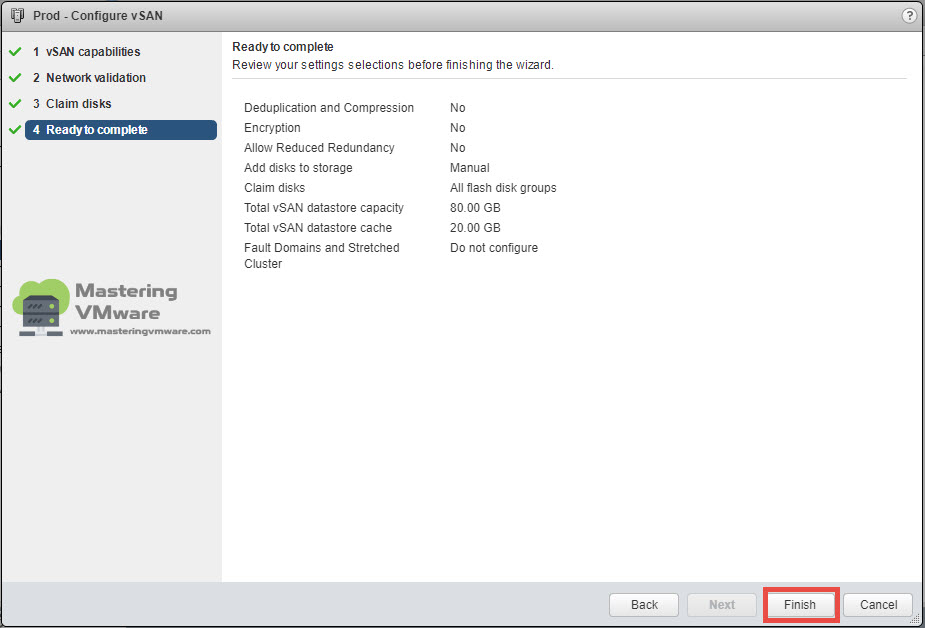The width and height of the screenshot is (925, 628).
Task: Click the green checkmark beside Network validation
Action: [15, 78]
